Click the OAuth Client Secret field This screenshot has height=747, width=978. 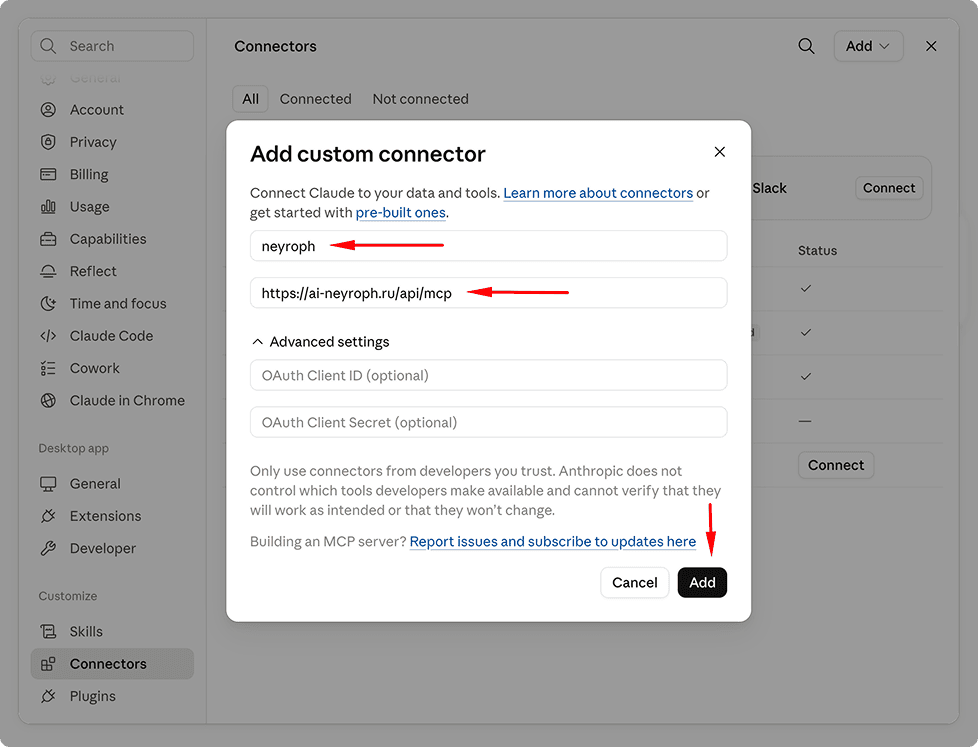point(488,423)
